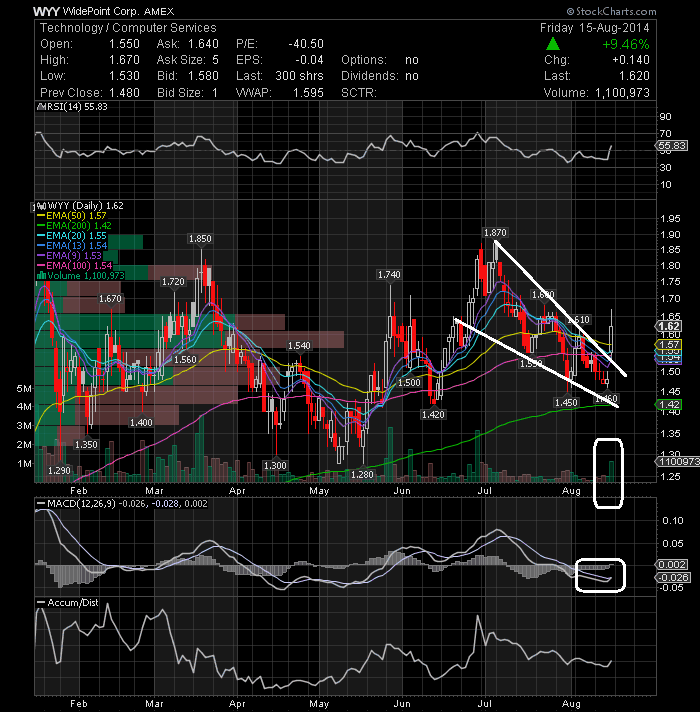Screen dimensions: 700x712
Task: Click the Dividends: no field
Action: click(380, 76)
